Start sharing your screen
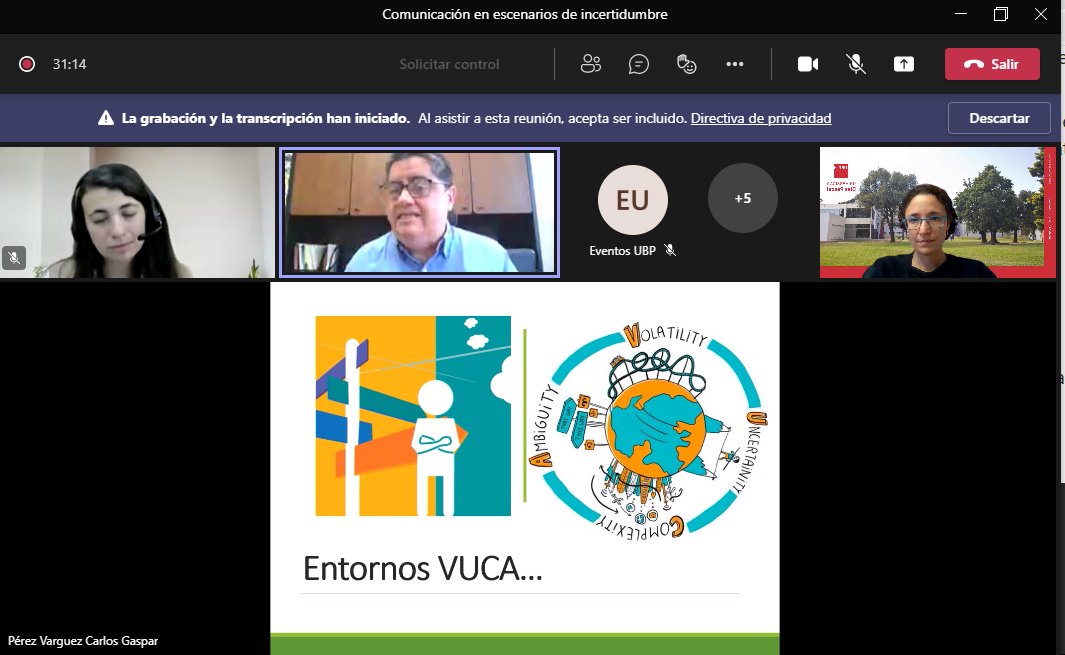 click(903, 63)
